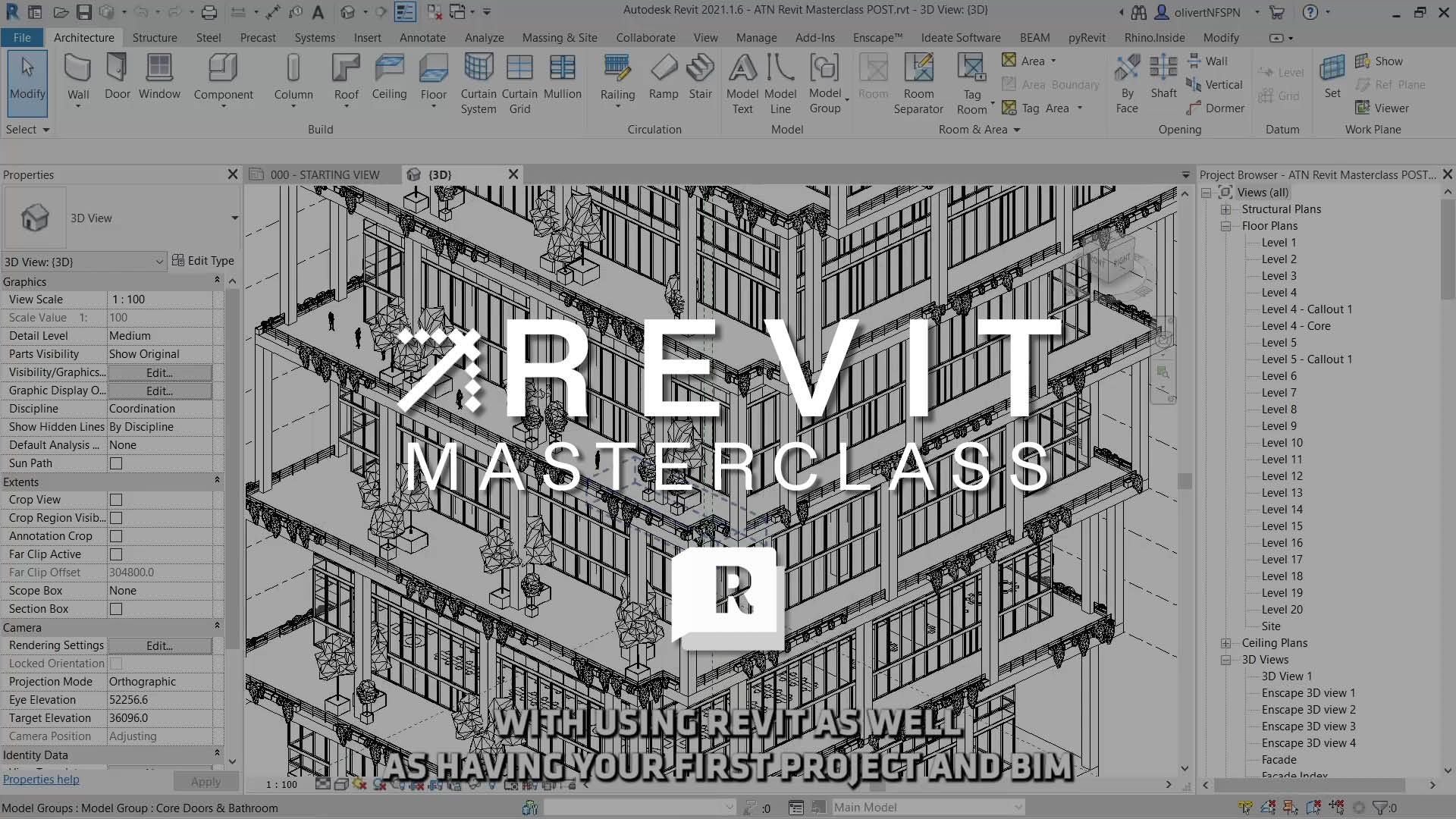Select the Curtain System tool
Screen dimensions: 1456x819
[479, 83]
